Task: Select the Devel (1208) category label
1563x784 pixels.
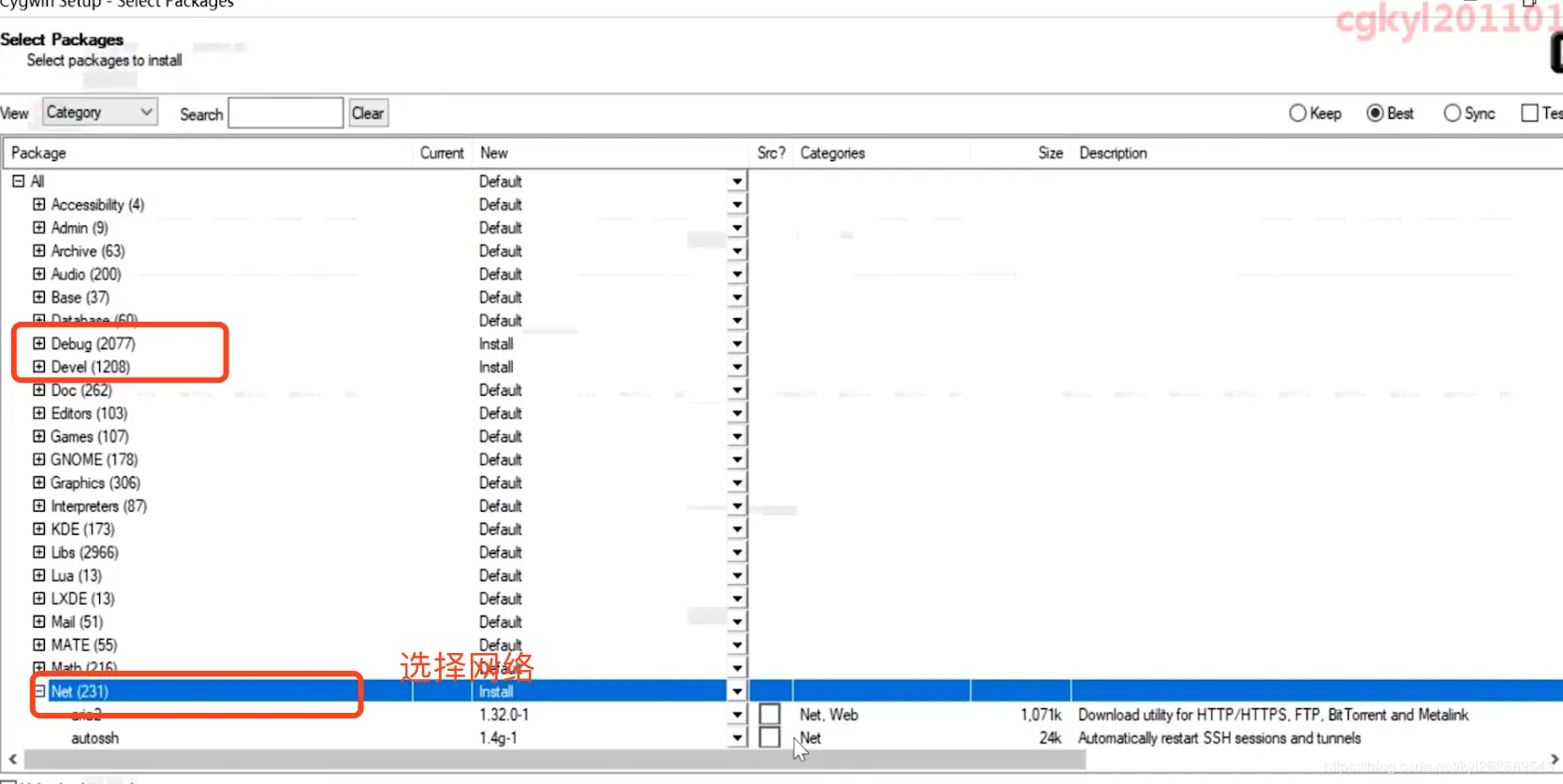Action: [x=91, y=367]
